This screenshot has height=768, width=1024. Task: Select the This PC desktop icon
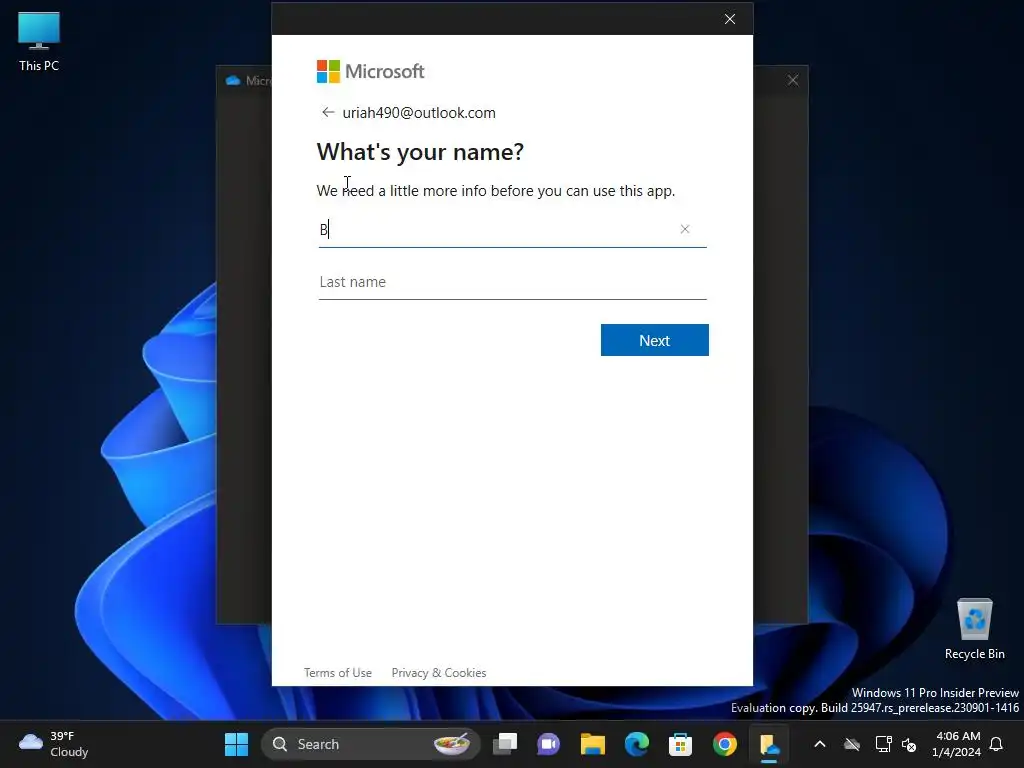click(x=39, y=42)
